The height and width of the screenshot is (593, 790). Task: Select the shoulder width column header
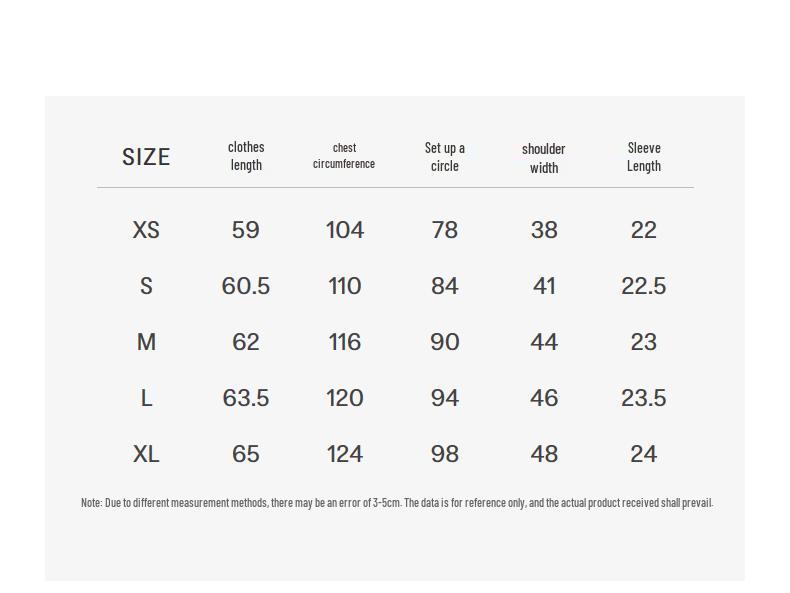click(x=544, y=158)
